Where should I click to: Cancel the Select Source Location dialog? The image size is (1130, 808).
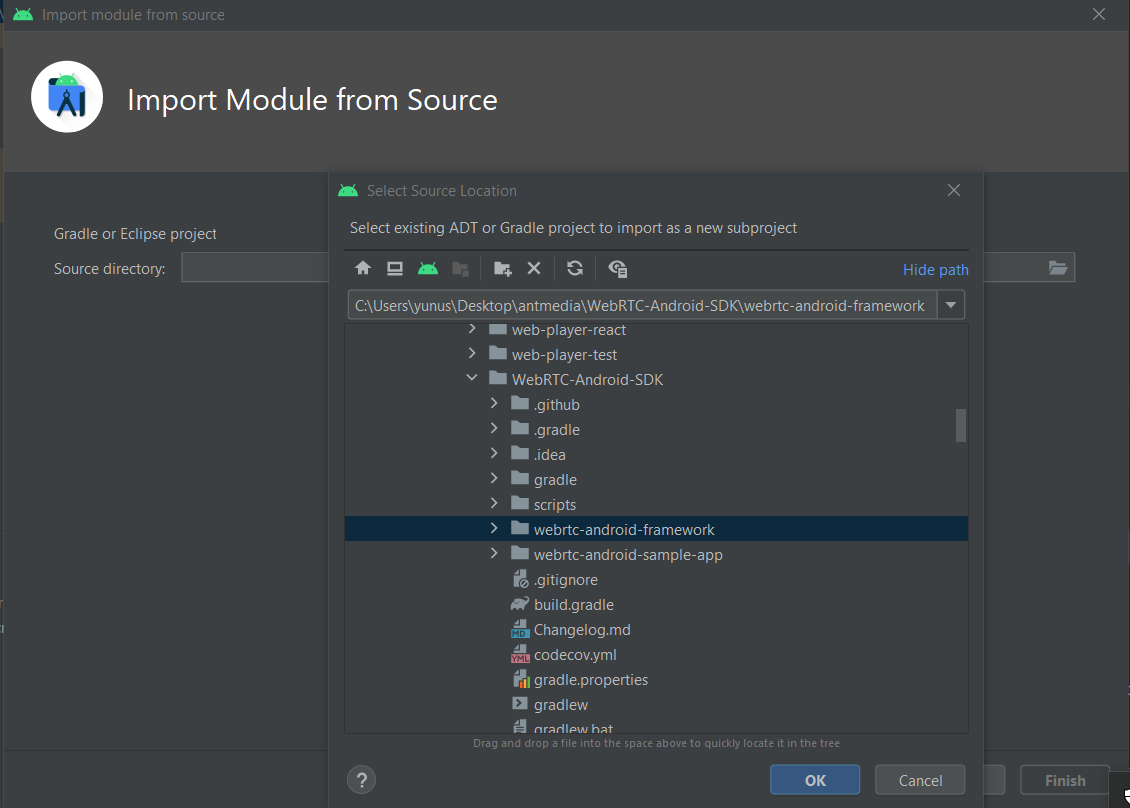point(920,780)
